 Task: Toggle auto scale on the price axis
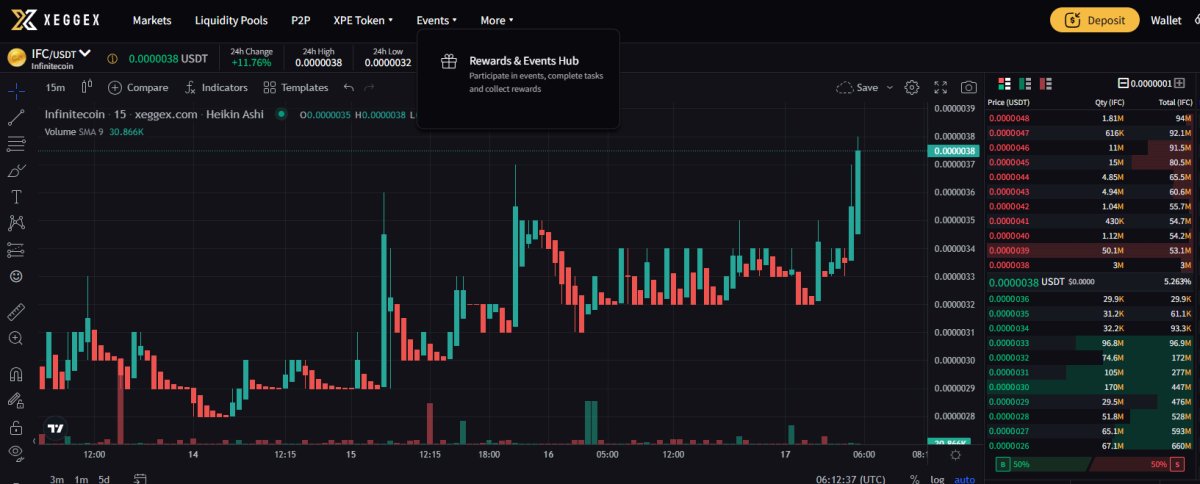964,479
